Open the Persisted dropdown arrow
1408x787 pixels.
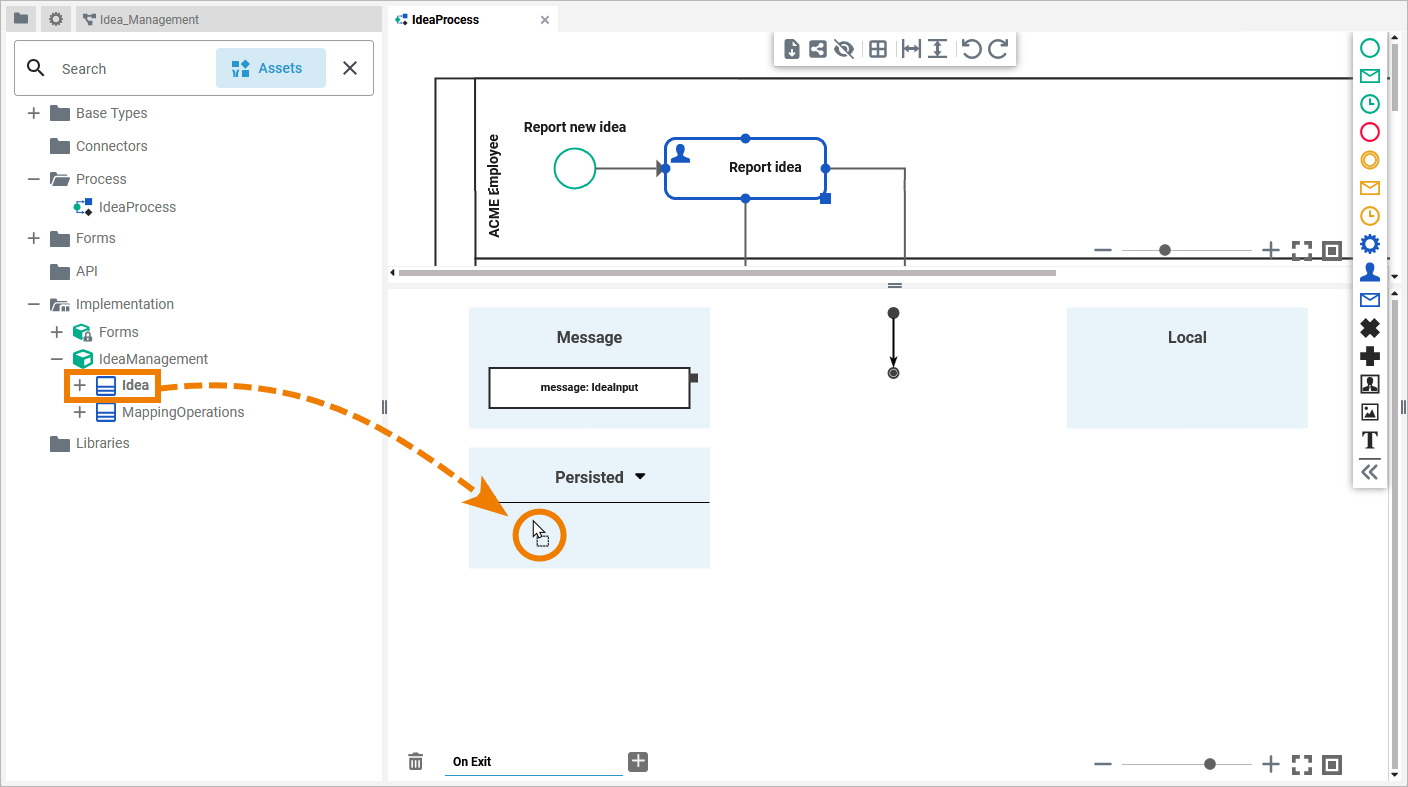[640, 477]
